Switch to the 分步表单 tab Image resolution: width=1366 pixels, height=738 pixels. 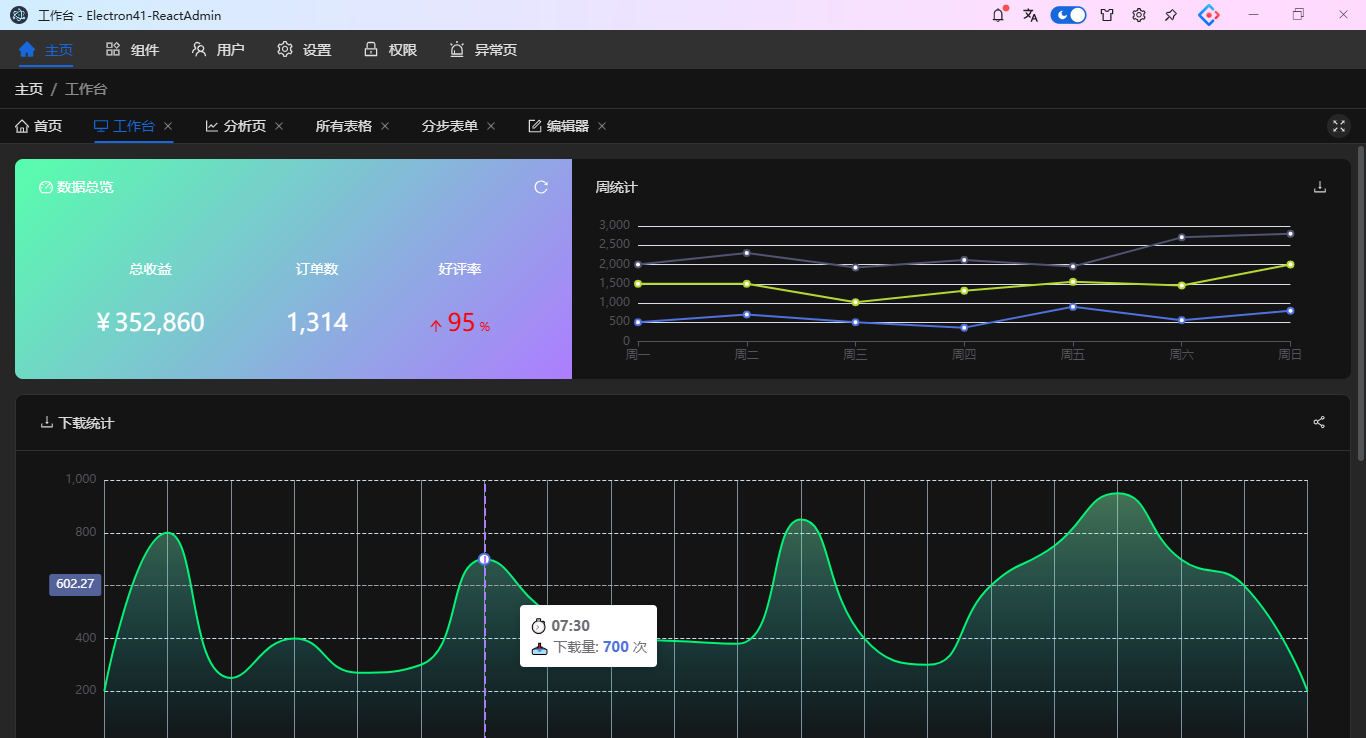449,126
